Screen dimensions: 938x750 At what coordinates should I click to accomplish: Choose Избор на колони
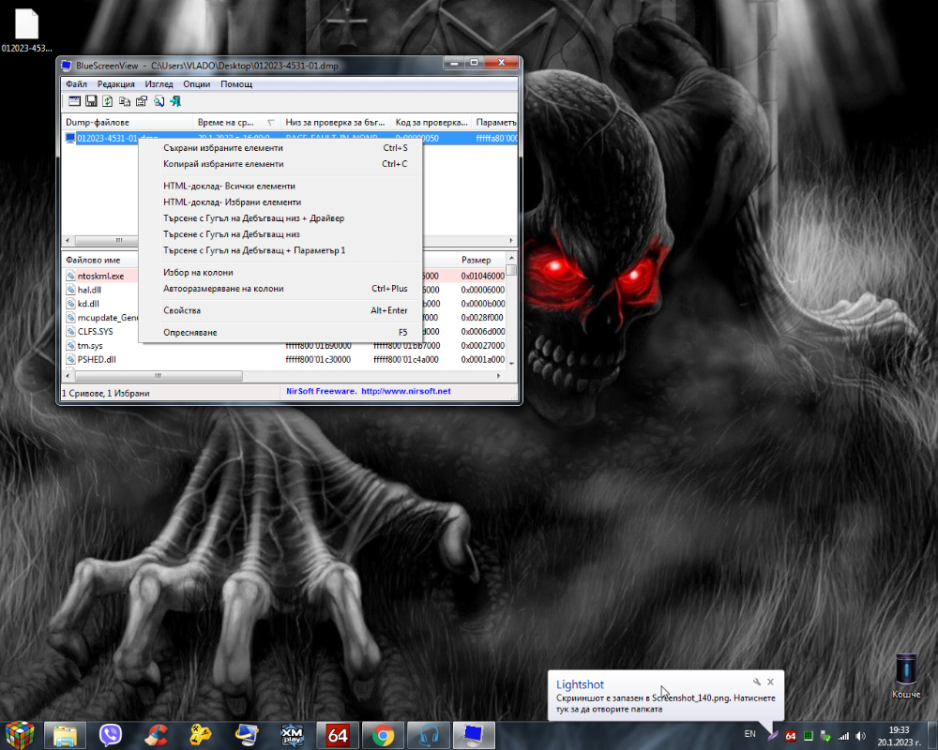(x=281, y=273)
